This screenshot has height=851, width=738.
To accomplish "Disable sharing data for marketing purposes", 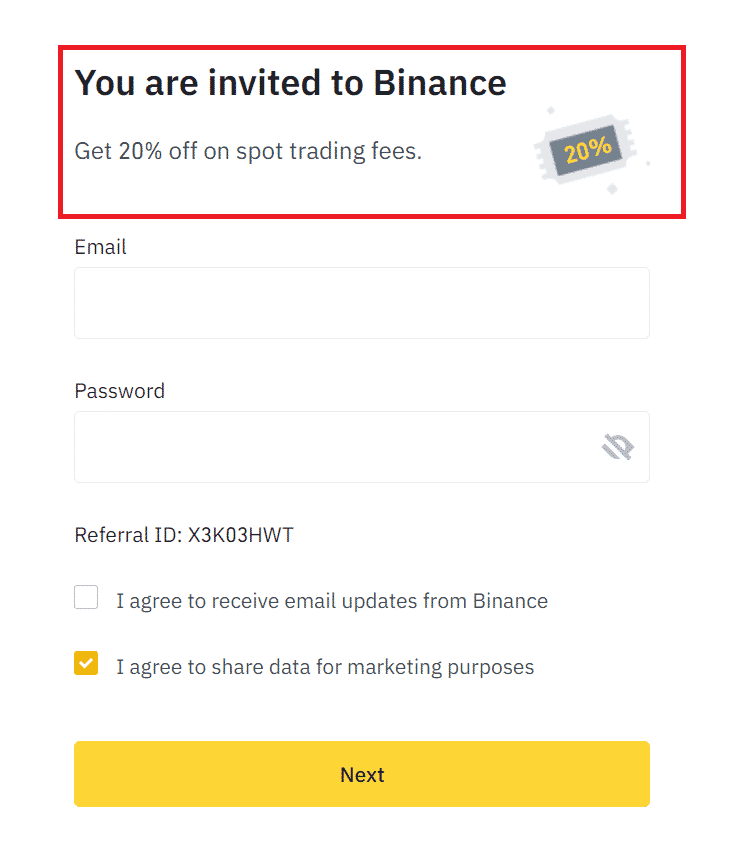I will pyautogui.click(x=85, y=663).
